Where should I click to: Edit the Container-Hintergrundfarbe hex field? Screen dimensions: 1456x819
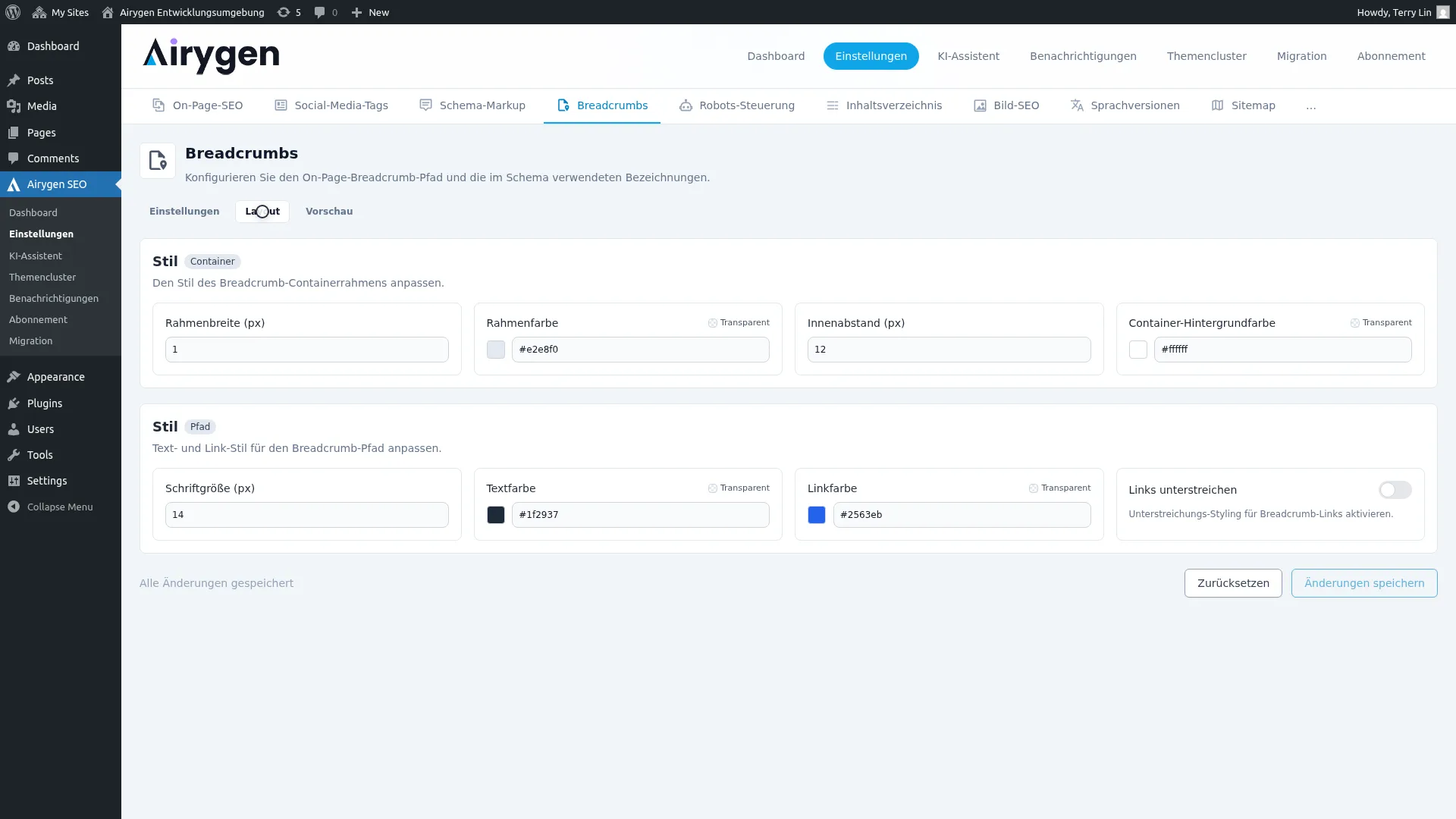(1283, 350)
